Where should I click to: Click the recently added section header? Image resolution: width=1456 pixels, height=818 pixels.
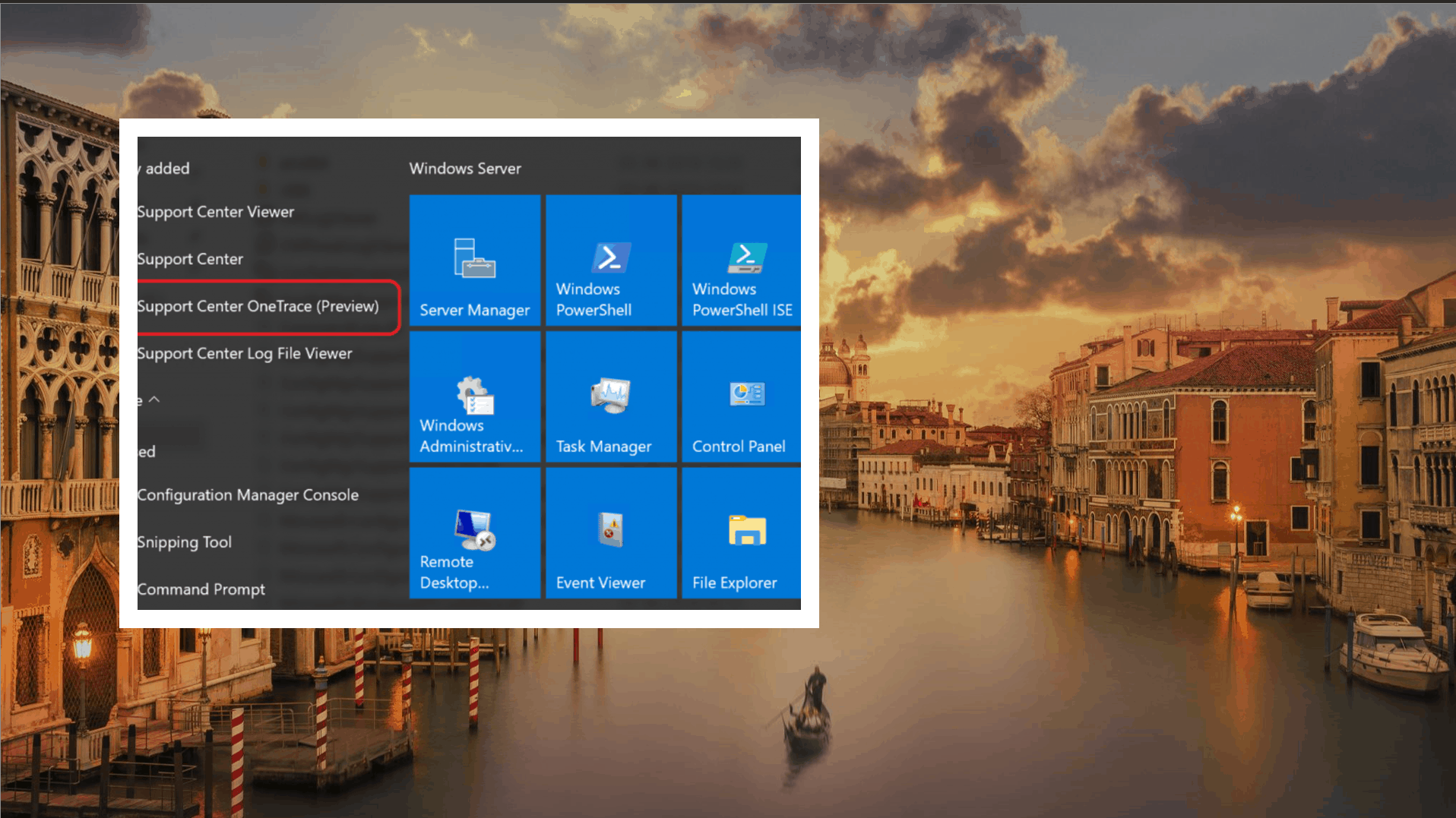(164, 169)
